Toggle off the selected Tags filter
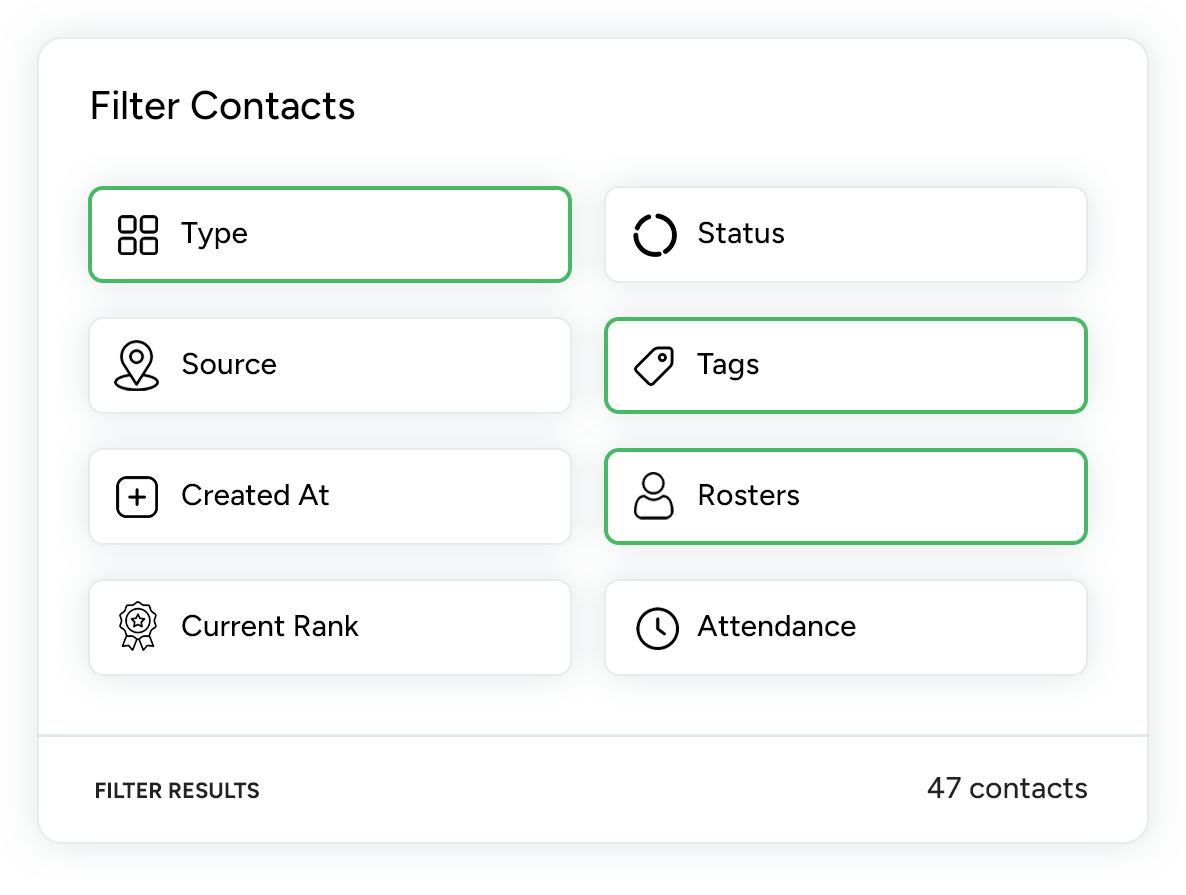Viewport: 1186px width, 895px height. (845, 366)
